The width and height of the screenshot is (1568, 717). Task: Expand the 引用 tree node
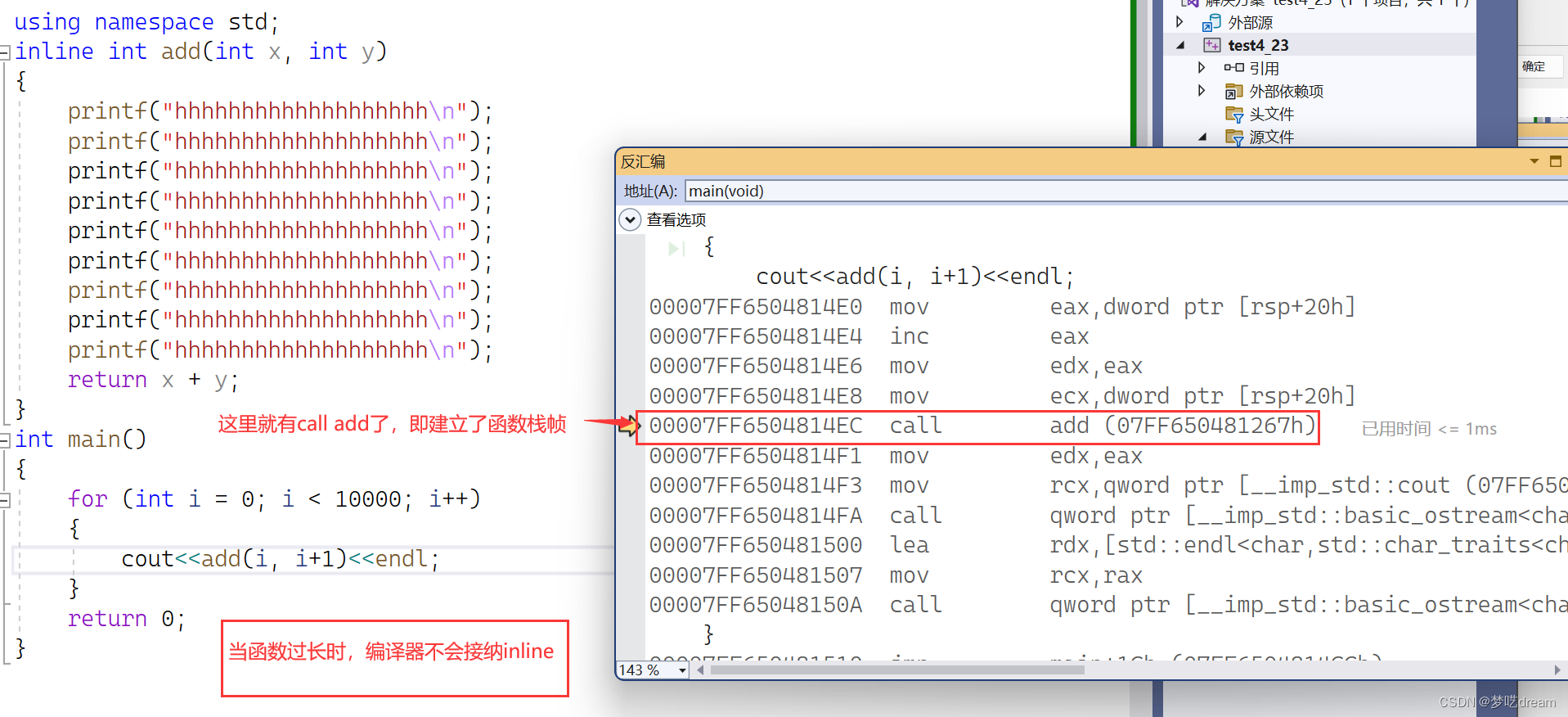(x=1202, y=68)
